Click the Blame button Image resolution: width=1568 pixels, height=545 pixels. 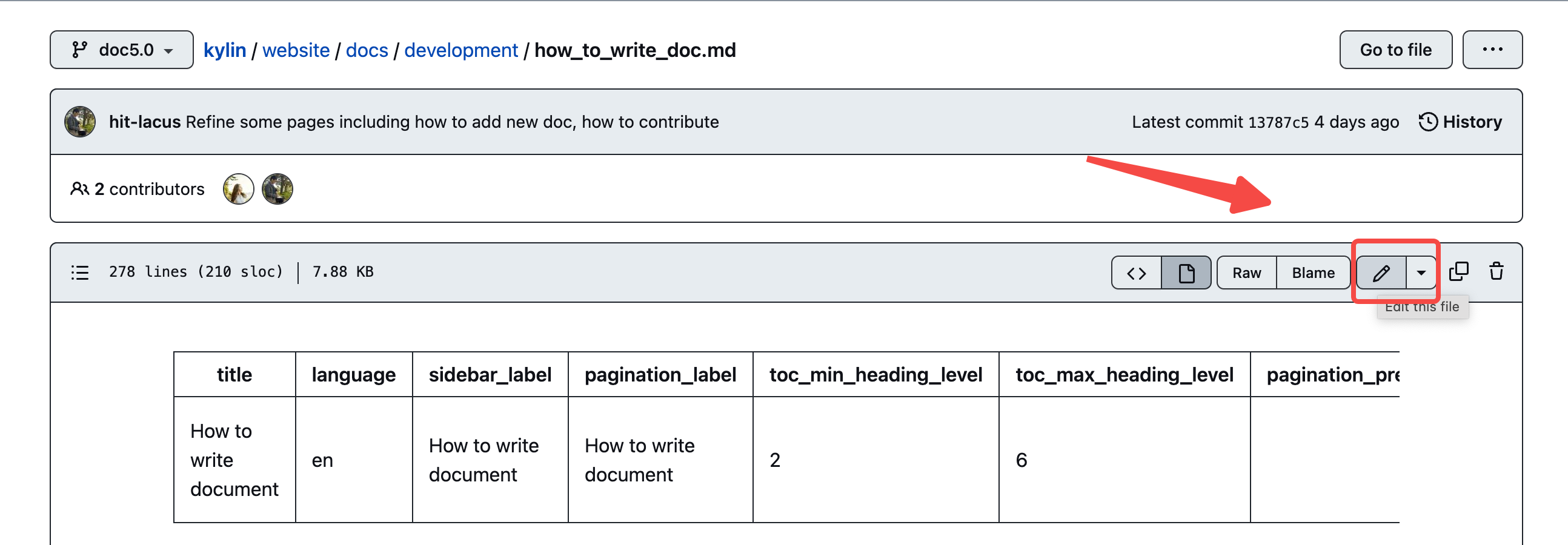pos(1313,272)
